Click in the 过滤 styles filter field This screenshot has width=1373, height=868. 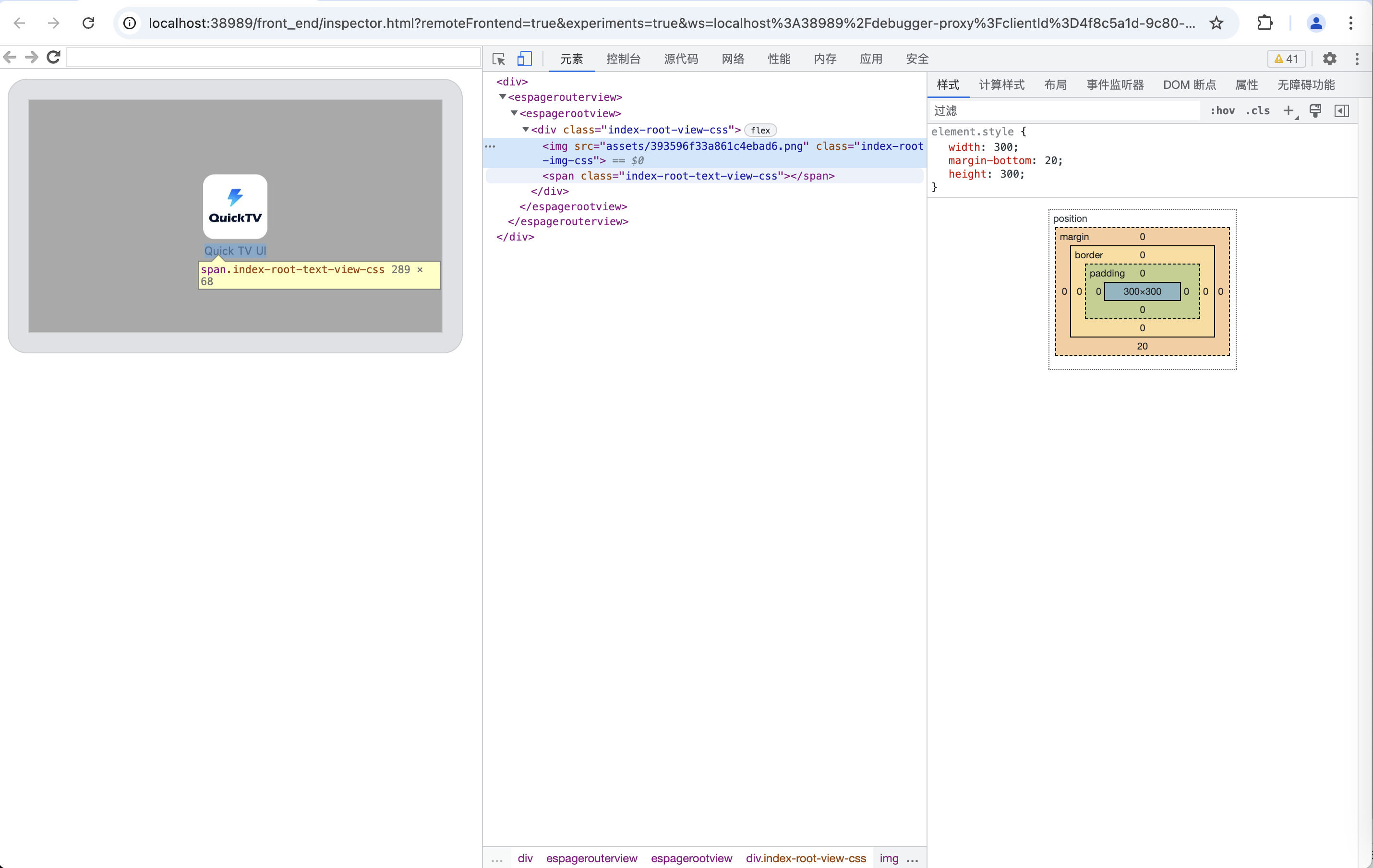[x=1064, y=110]
